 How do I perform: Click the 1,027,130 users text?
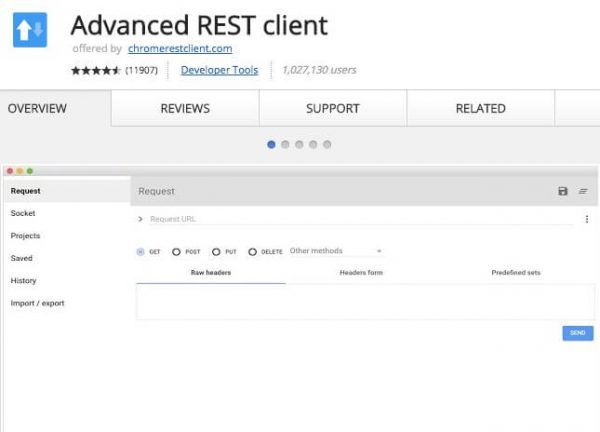[x=319, y=70]
